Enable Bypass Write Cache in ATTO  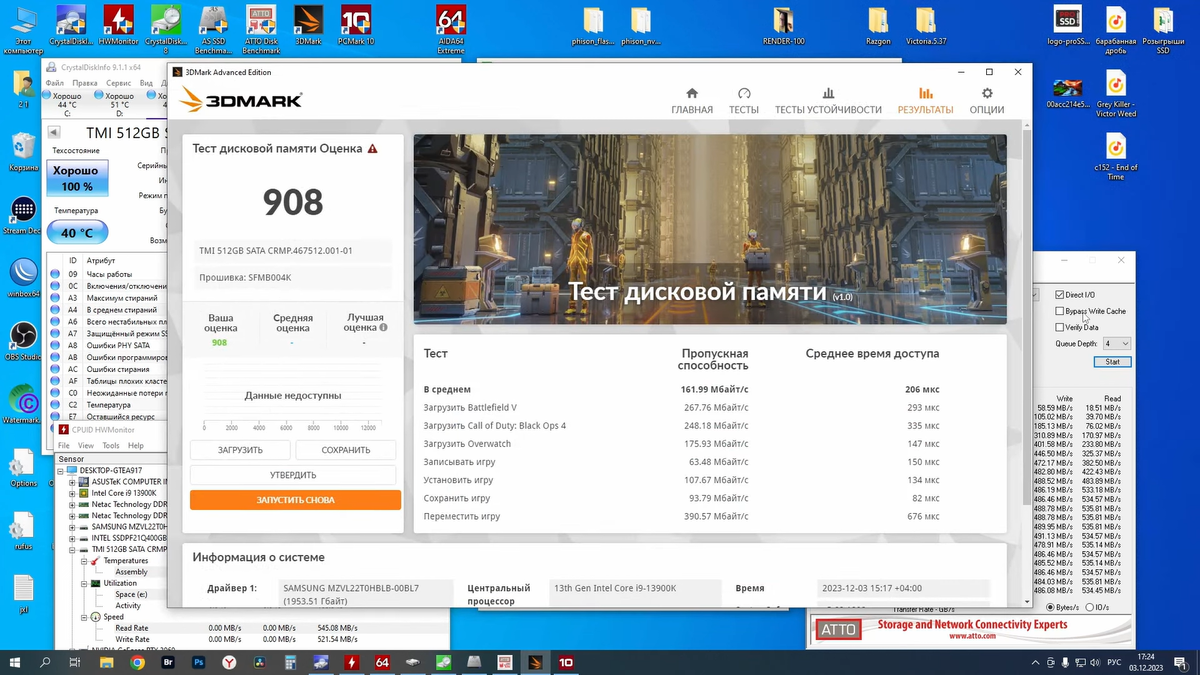[x=1060, y=311]
